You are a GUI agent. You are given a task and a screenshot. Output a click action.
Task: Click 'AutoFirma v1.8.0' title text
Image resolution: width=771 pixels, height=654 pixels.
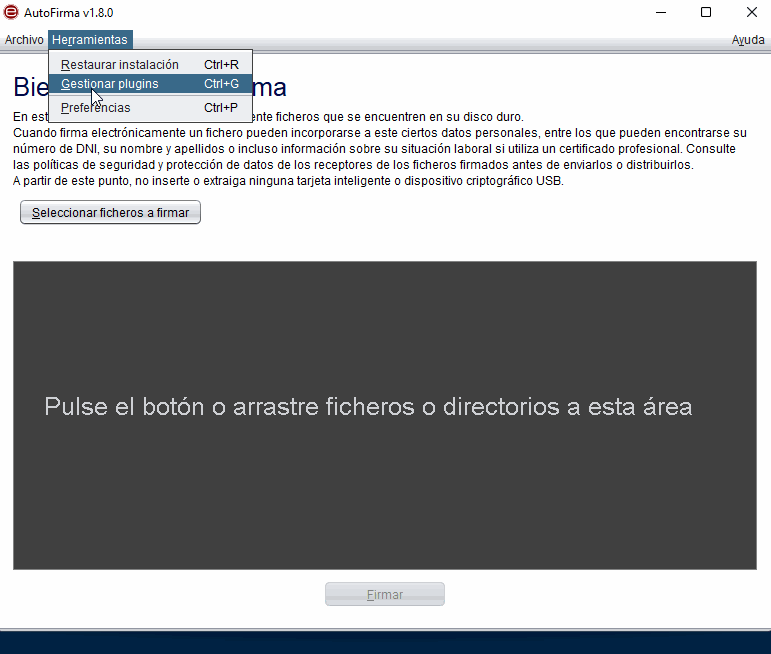coord(68,13)
